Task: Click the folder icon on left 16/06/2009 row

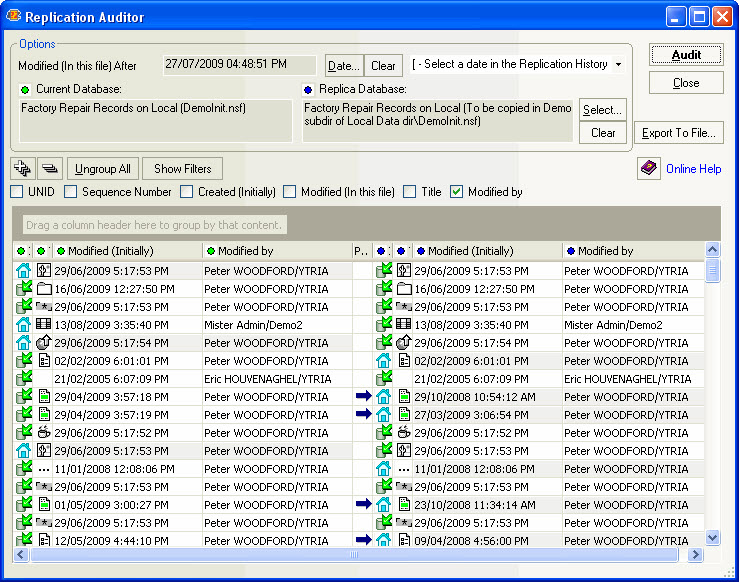Action: tap(43, 289)
